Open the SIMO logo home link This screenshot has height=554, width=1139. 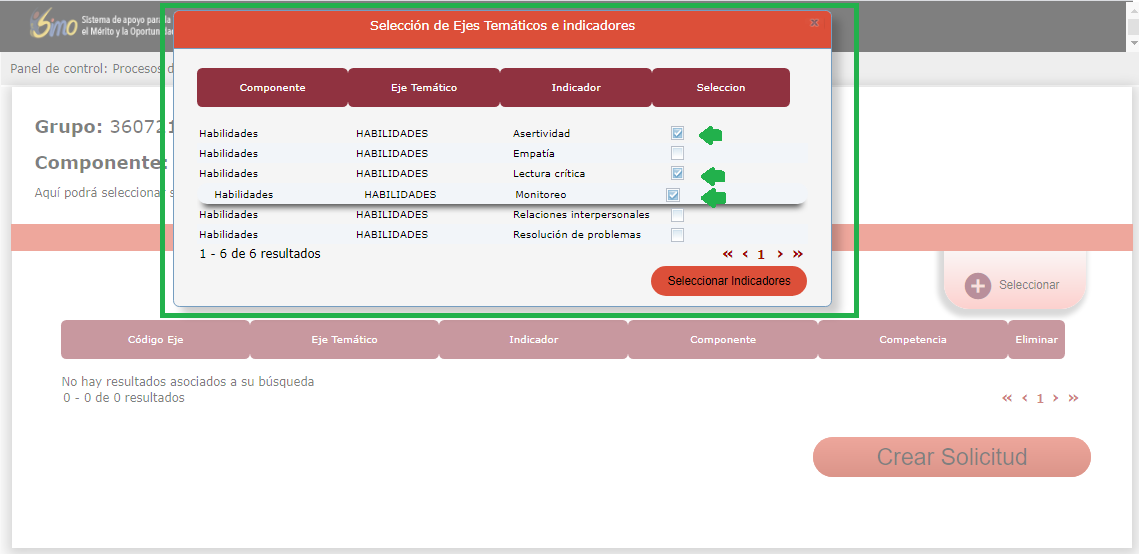tap(53, 24)
